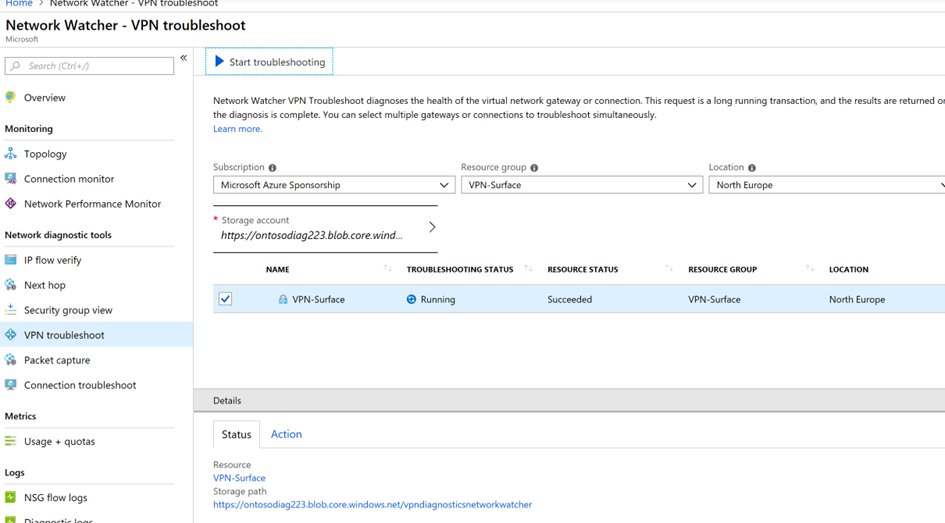Collapse the sidebar with double chevron
Viewport: 945px width, 523px height.
(x=183, y=58)
